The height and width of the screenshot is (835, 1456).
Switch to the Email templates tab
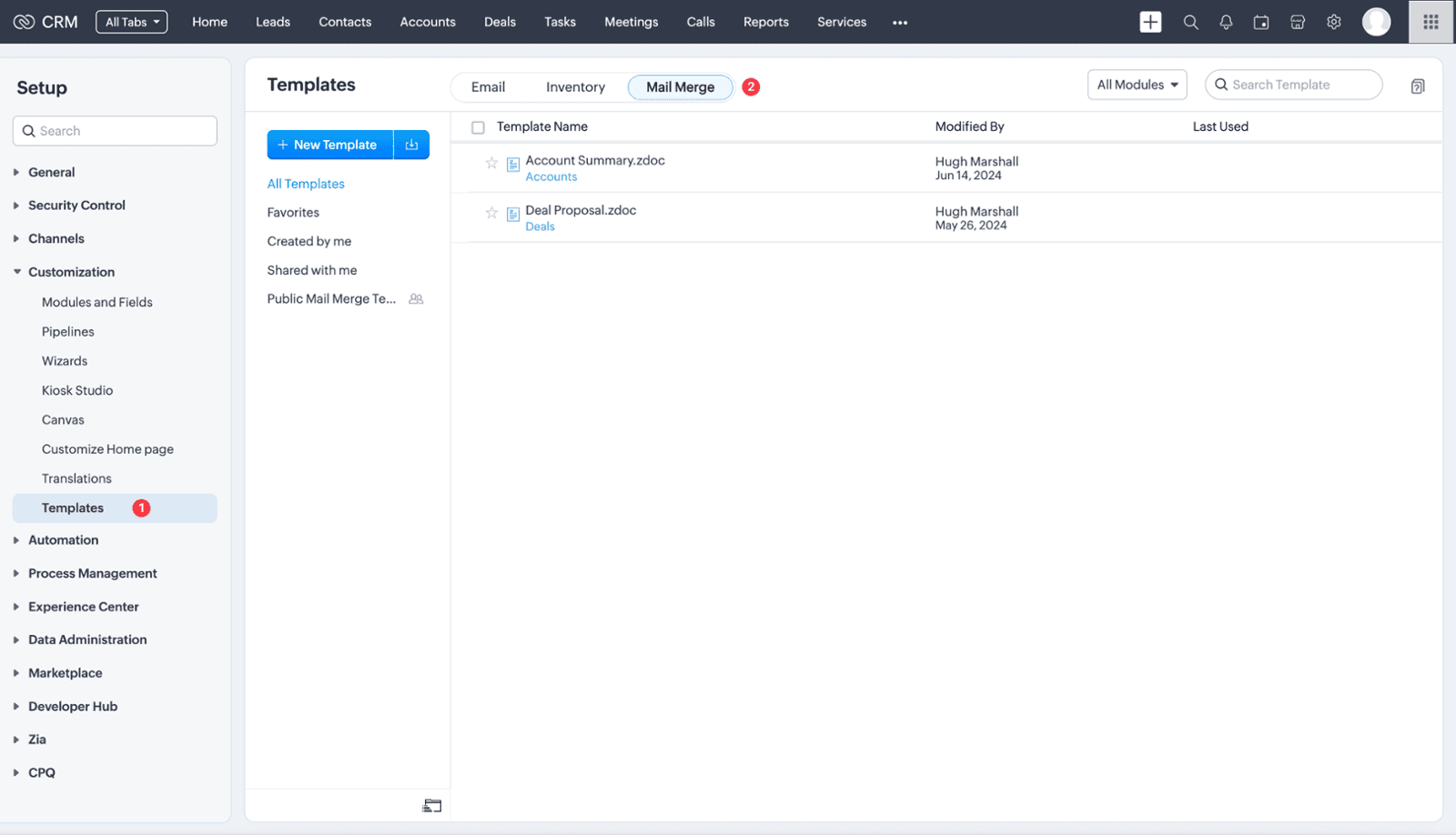pyautogui.click(x=488, y=87)
